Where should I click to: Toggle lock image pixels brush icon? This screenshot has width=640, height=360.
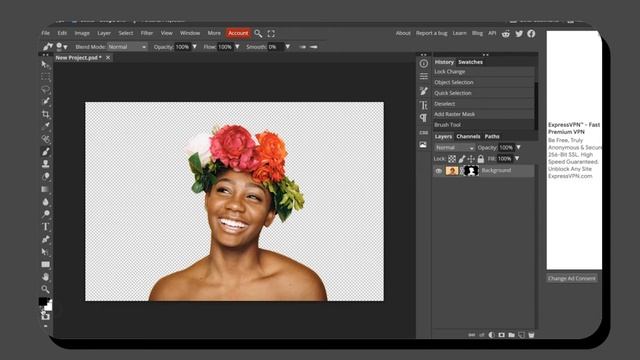[462, 159]
